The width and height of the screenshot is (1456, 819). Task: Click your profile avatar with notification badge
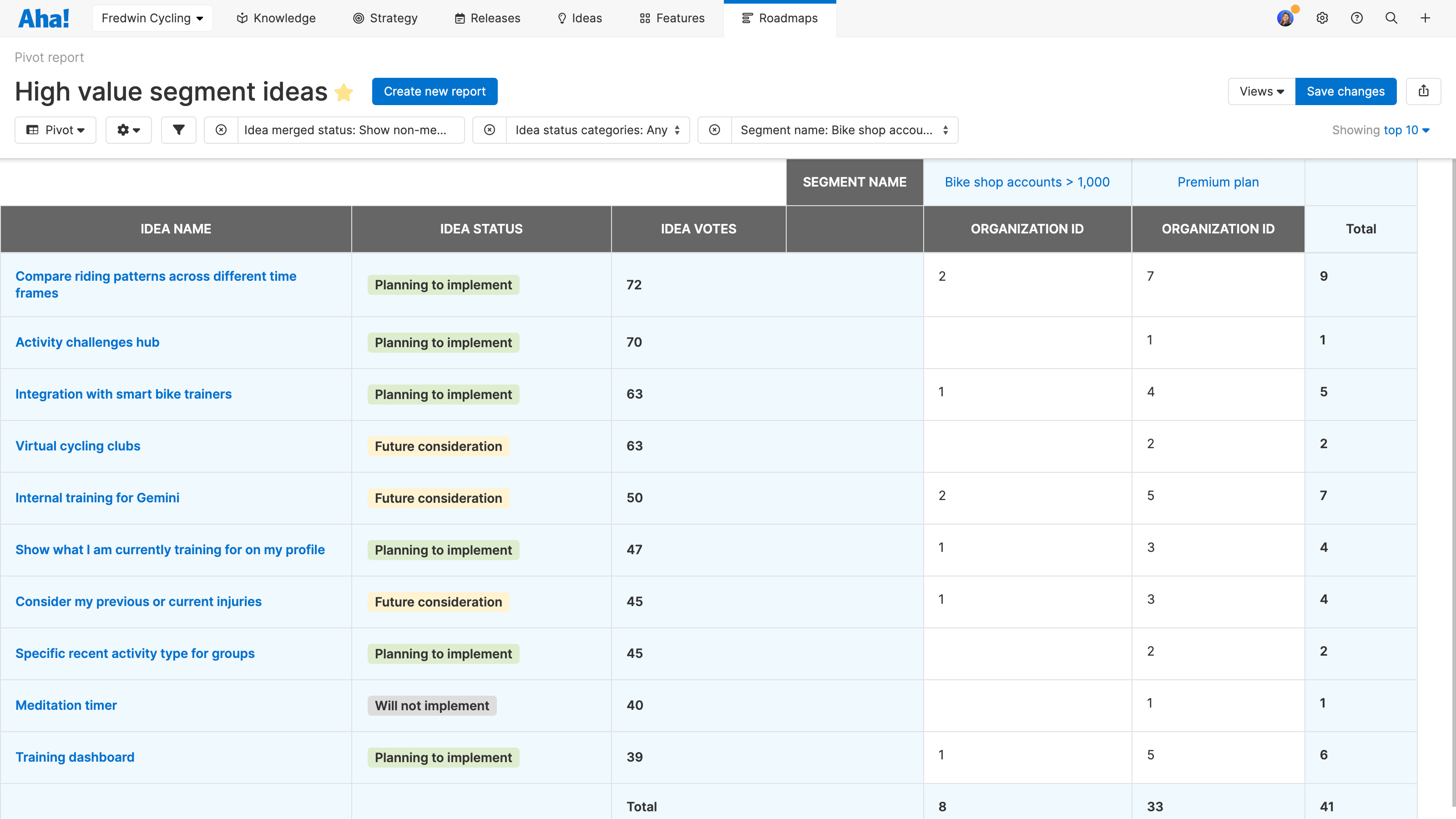(1285, 18)
